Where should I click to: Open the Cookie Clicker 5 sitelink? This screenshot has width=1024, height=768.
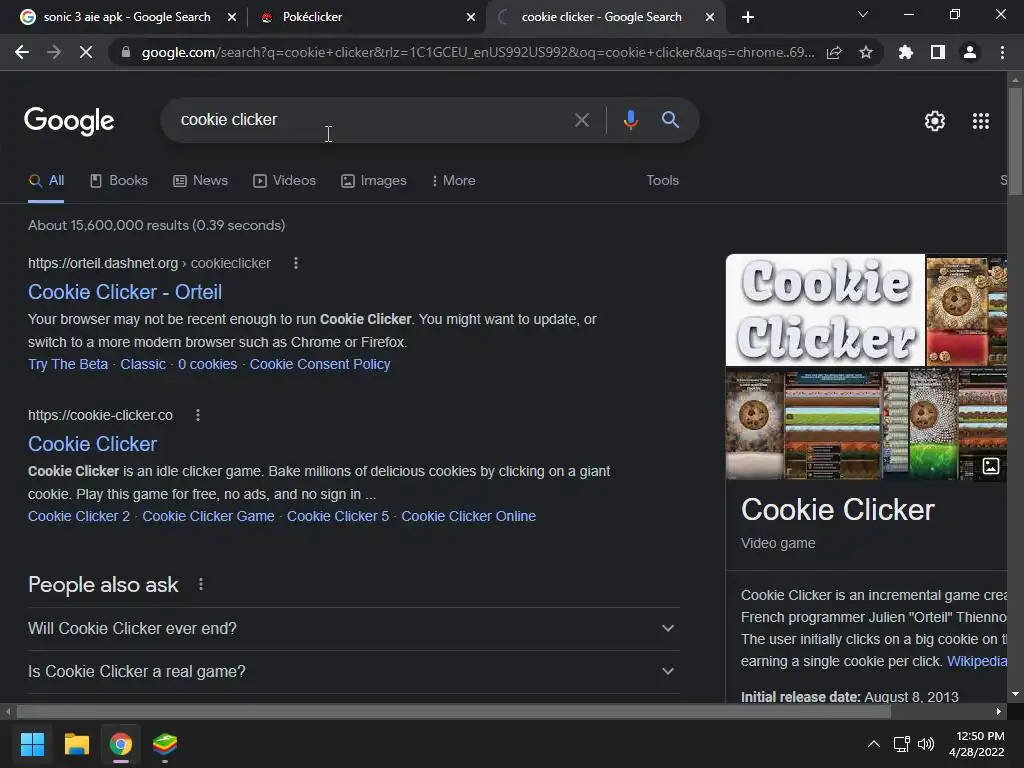338,516
